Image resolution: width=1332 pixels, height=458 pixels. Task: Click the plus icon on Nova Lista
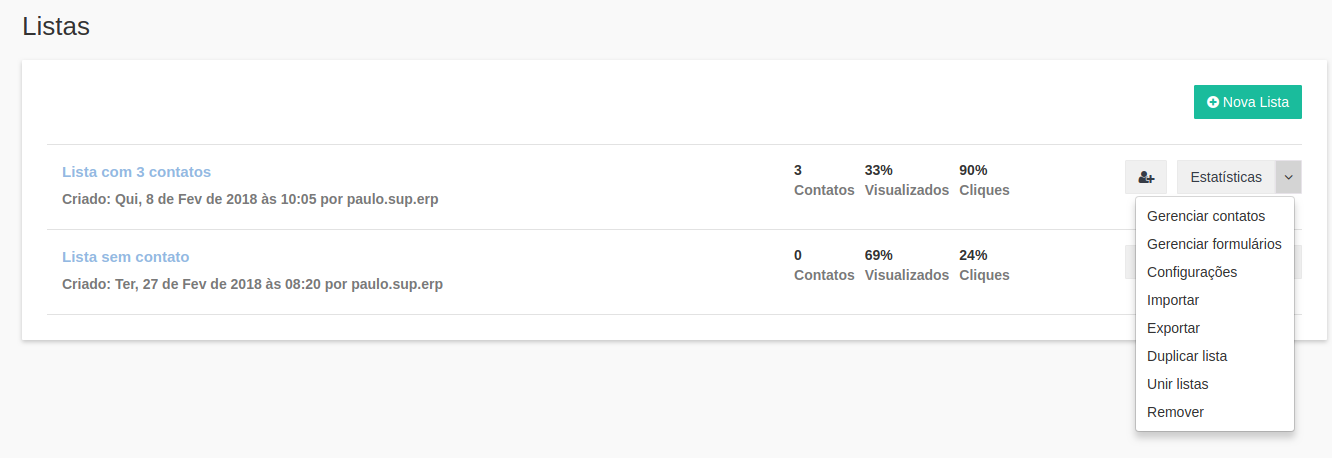1213,102
